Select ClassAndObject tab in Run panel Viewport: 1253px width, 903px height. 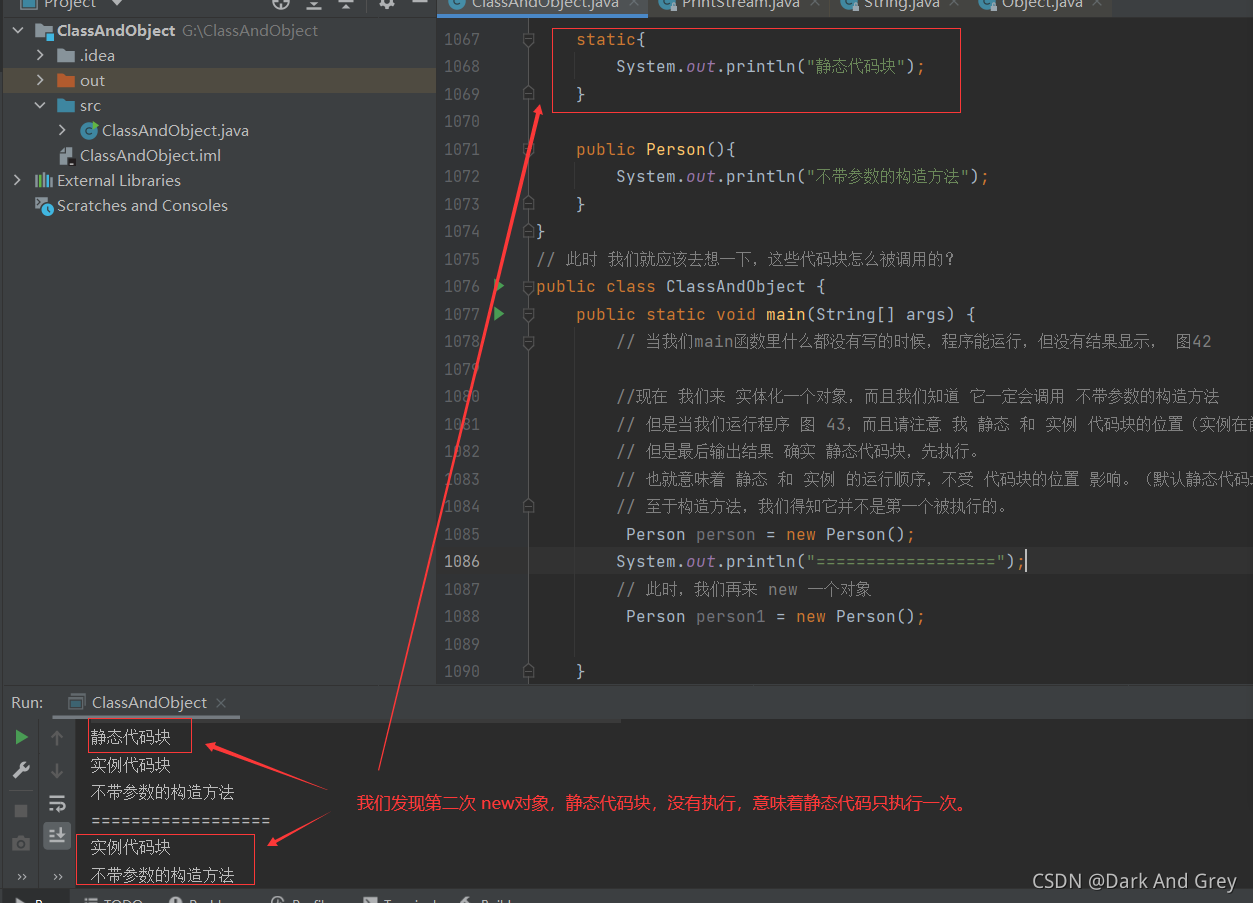coord(149,703)
